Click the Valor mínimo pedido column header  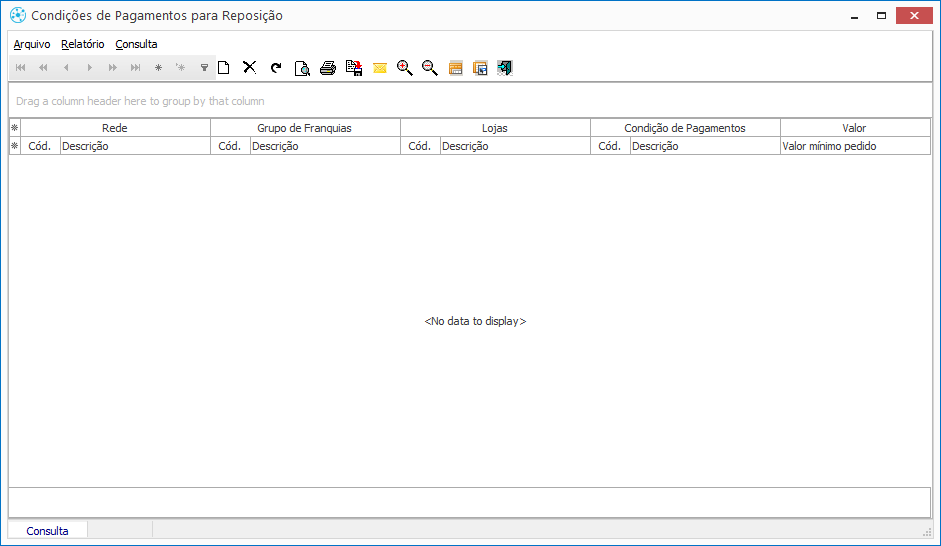coord(855,146)
